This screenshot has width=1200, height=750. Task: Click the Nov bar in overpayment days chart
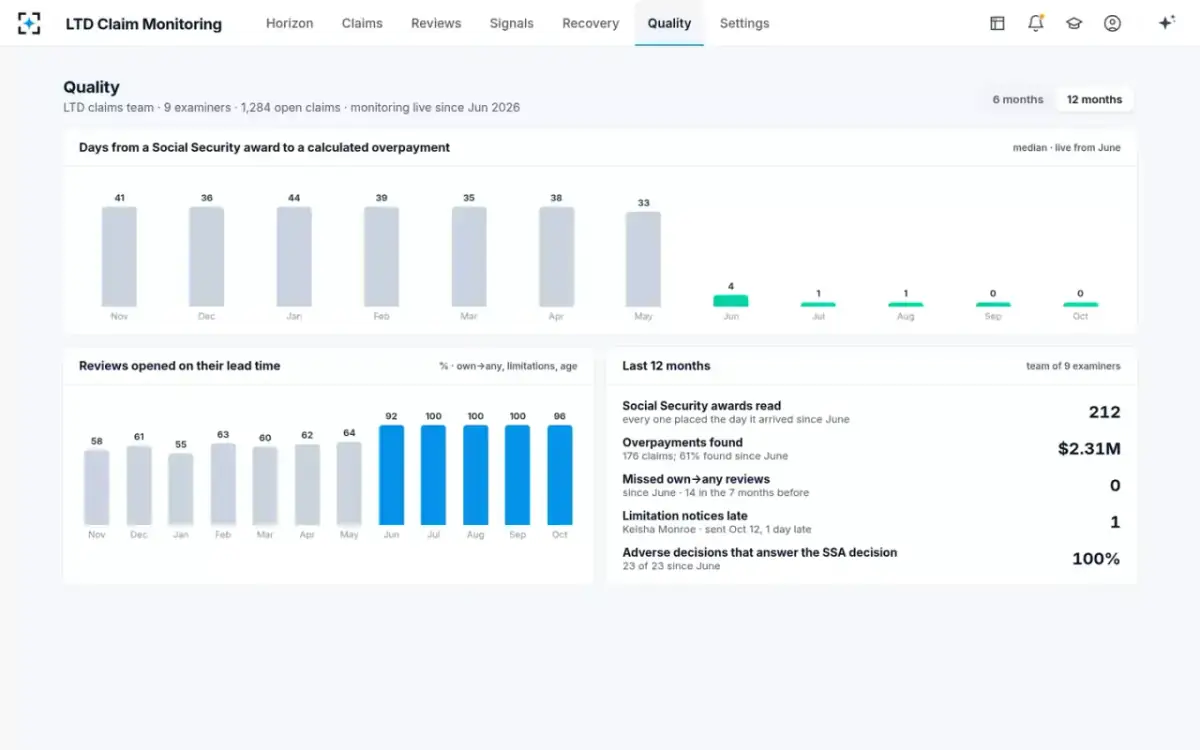[119, 256]
